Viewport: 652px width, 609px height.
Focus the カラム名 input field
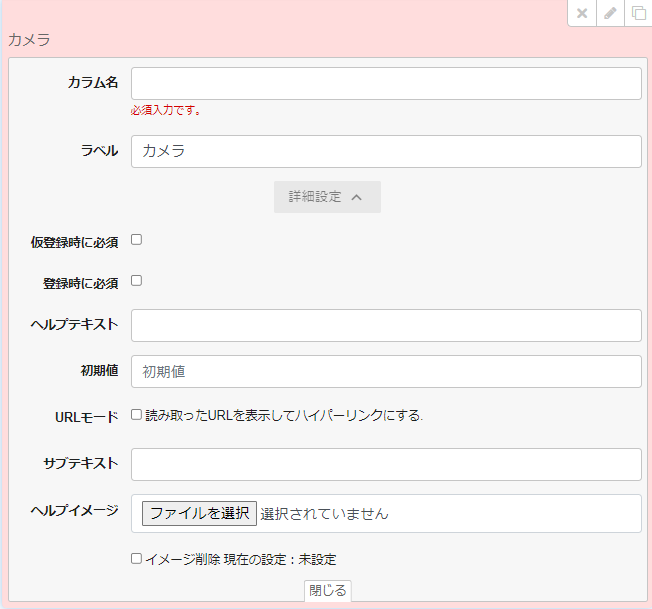pos(386,84)
